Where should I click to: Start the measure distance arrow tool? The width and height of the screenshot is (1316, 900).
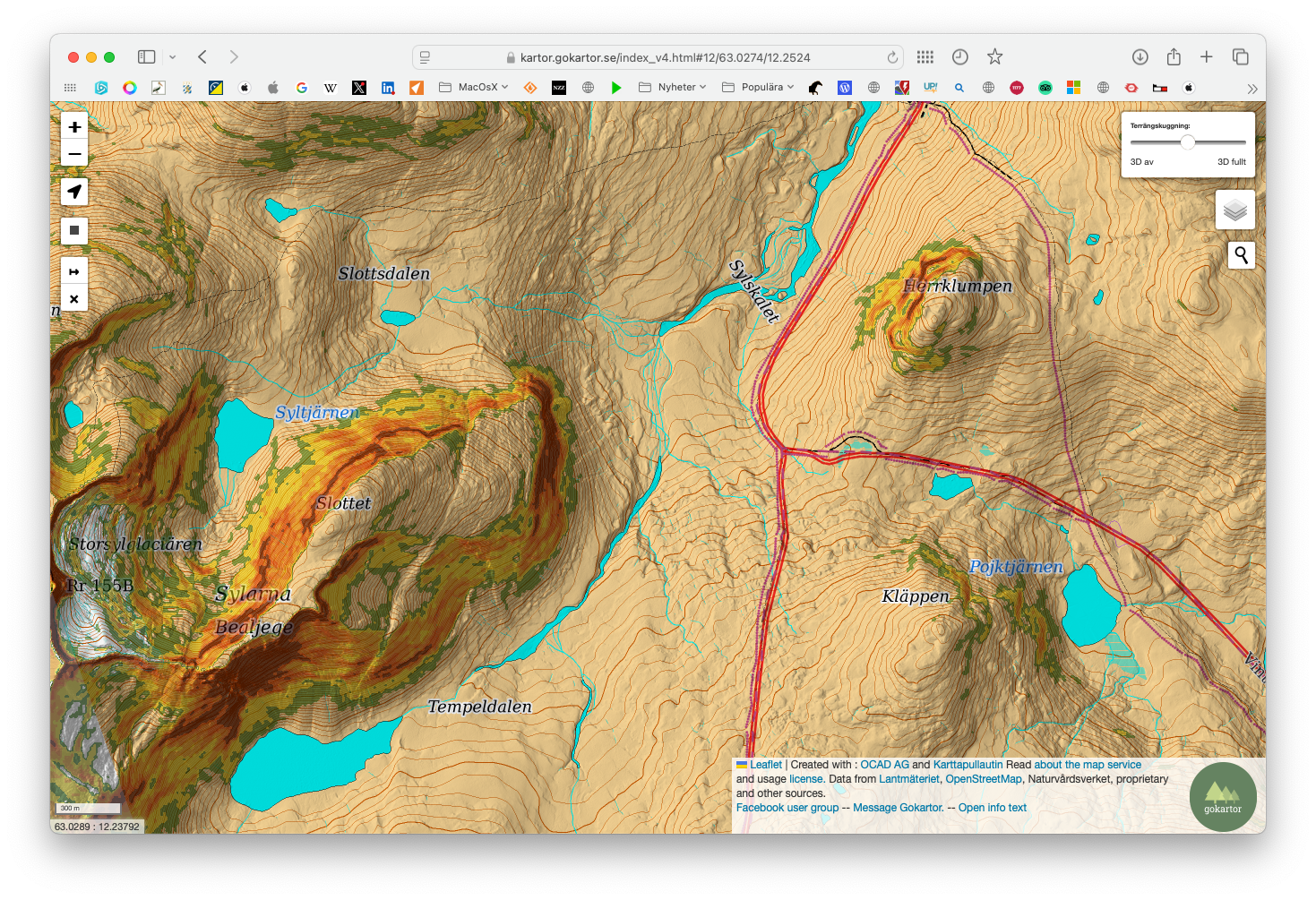(74, 271)
